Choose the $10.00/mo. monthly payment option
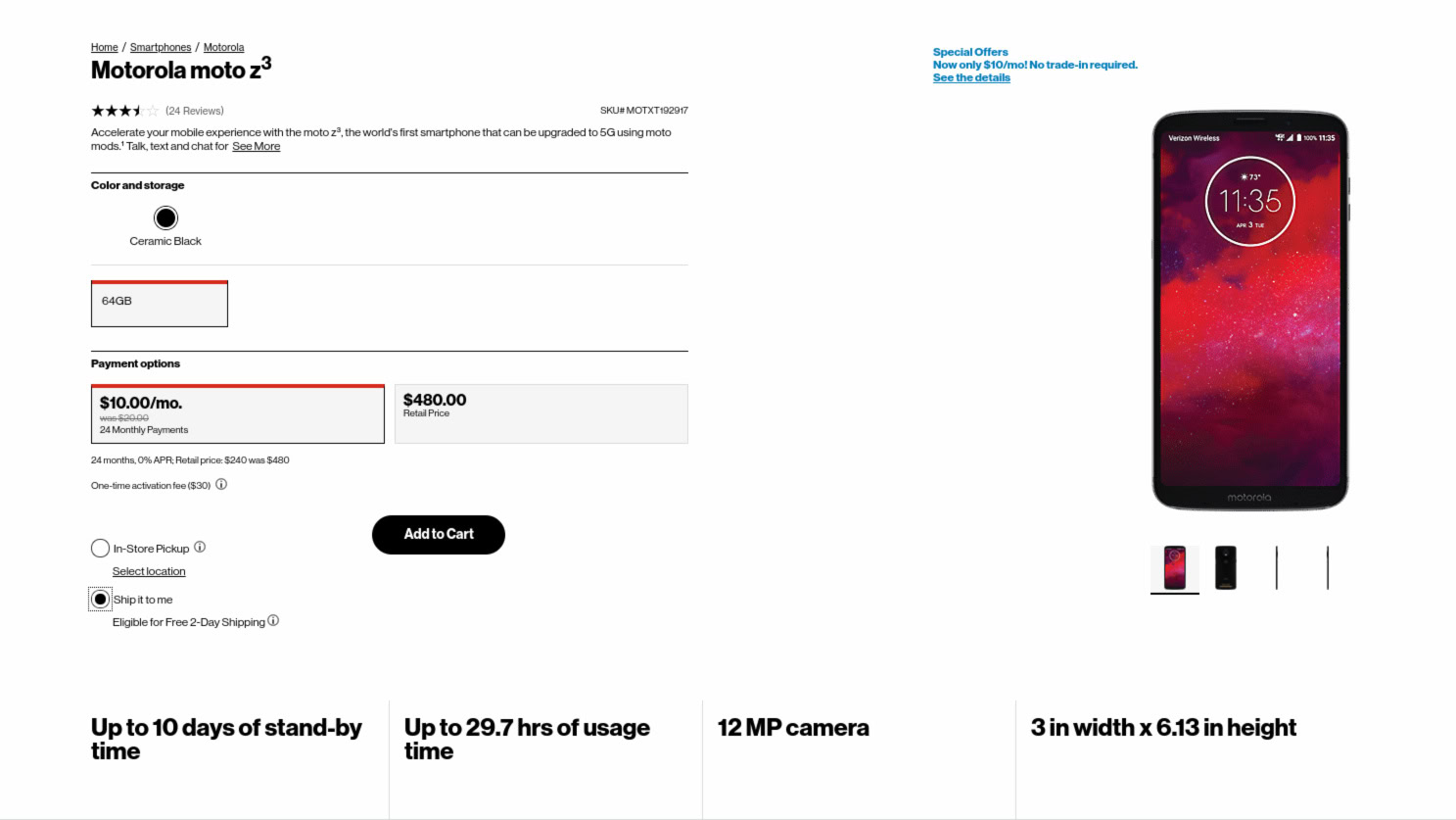 click(x=237, y=414)
